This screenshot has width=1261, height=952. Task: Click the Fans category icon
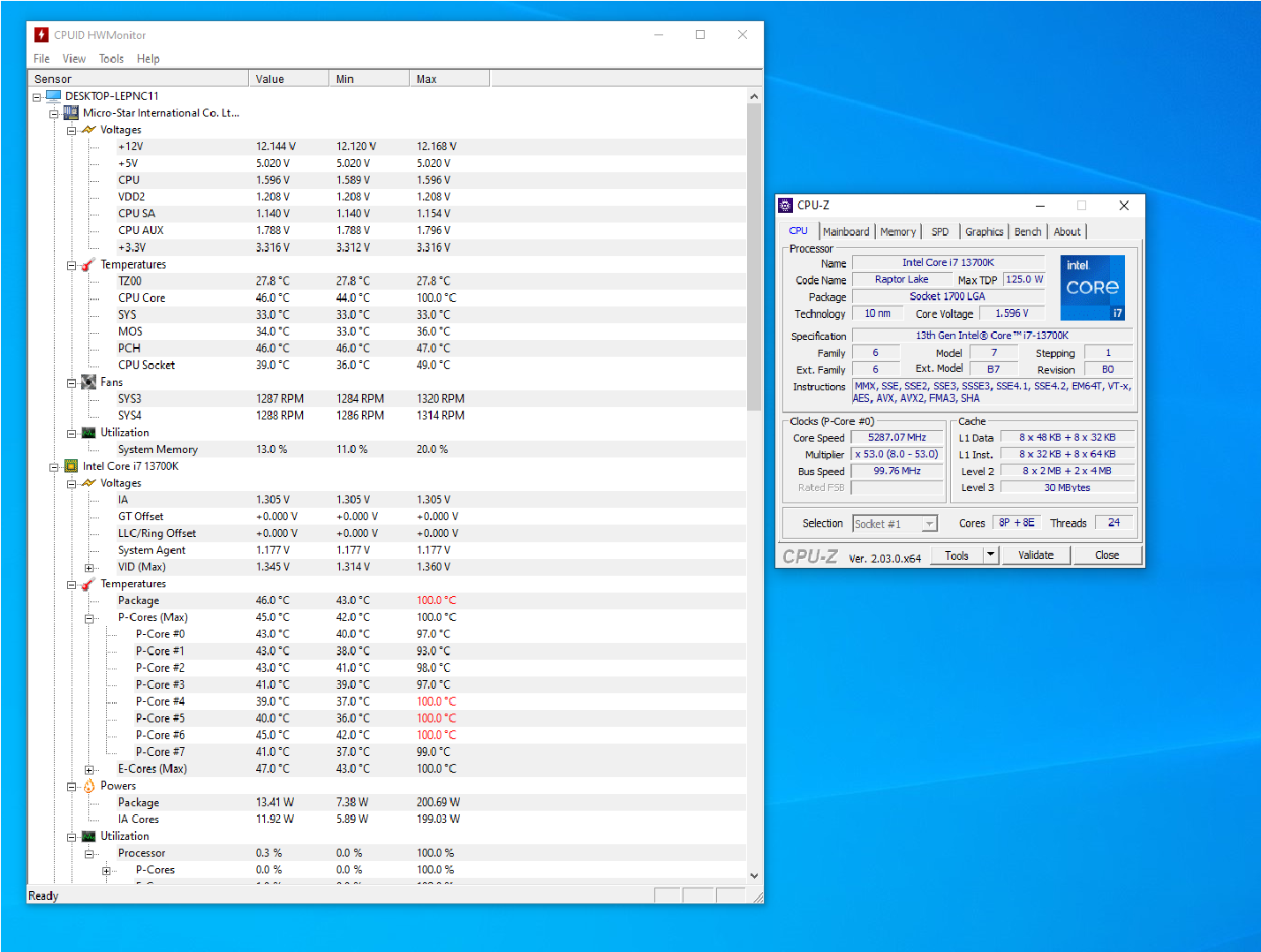[x=88, y=382]
